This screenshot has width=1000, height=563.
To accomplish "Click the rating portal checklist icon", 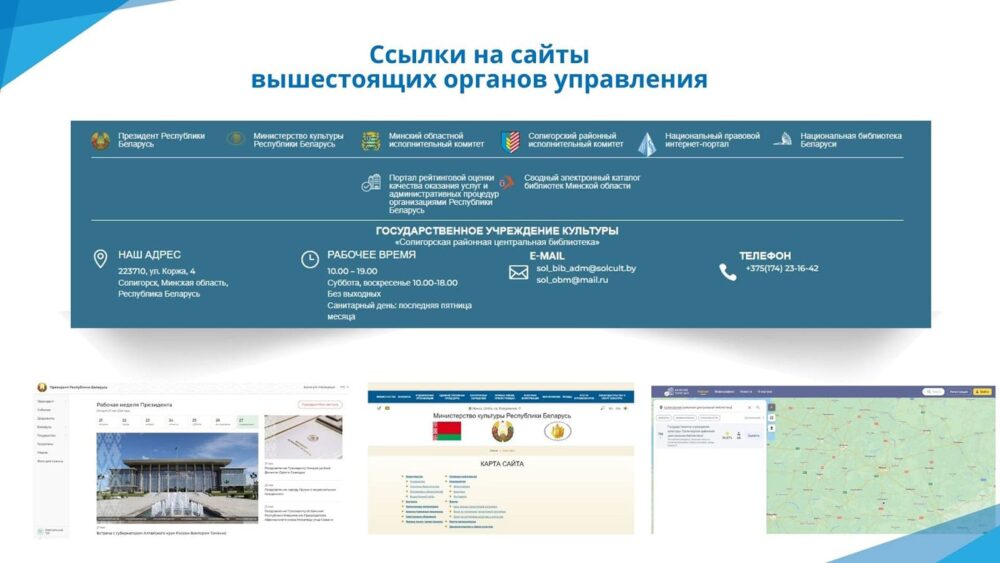I will 371,183.
